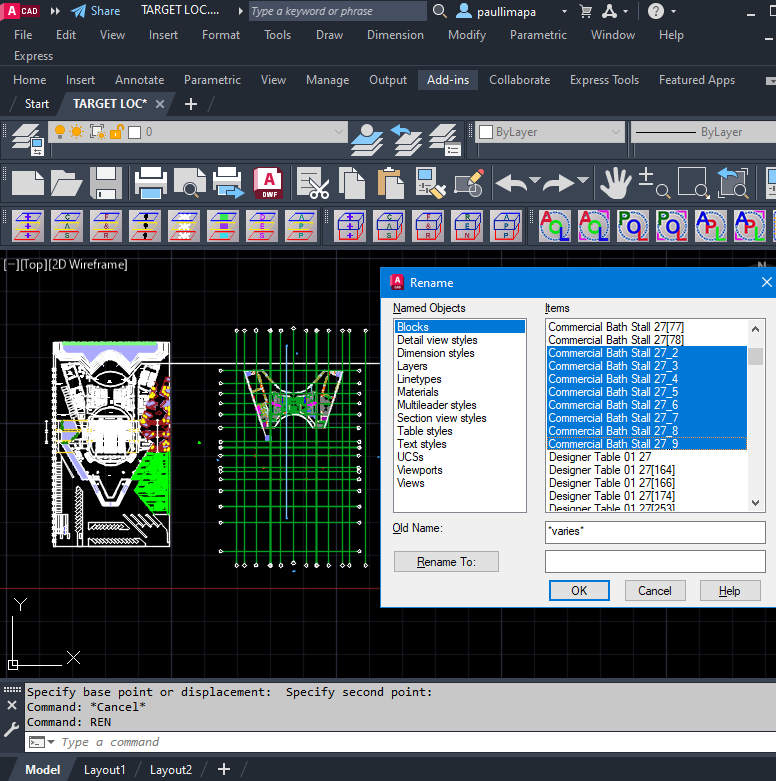Toggle layer 0 freeze sun icon
The image size is (776, 781).
tap(77, 132)
